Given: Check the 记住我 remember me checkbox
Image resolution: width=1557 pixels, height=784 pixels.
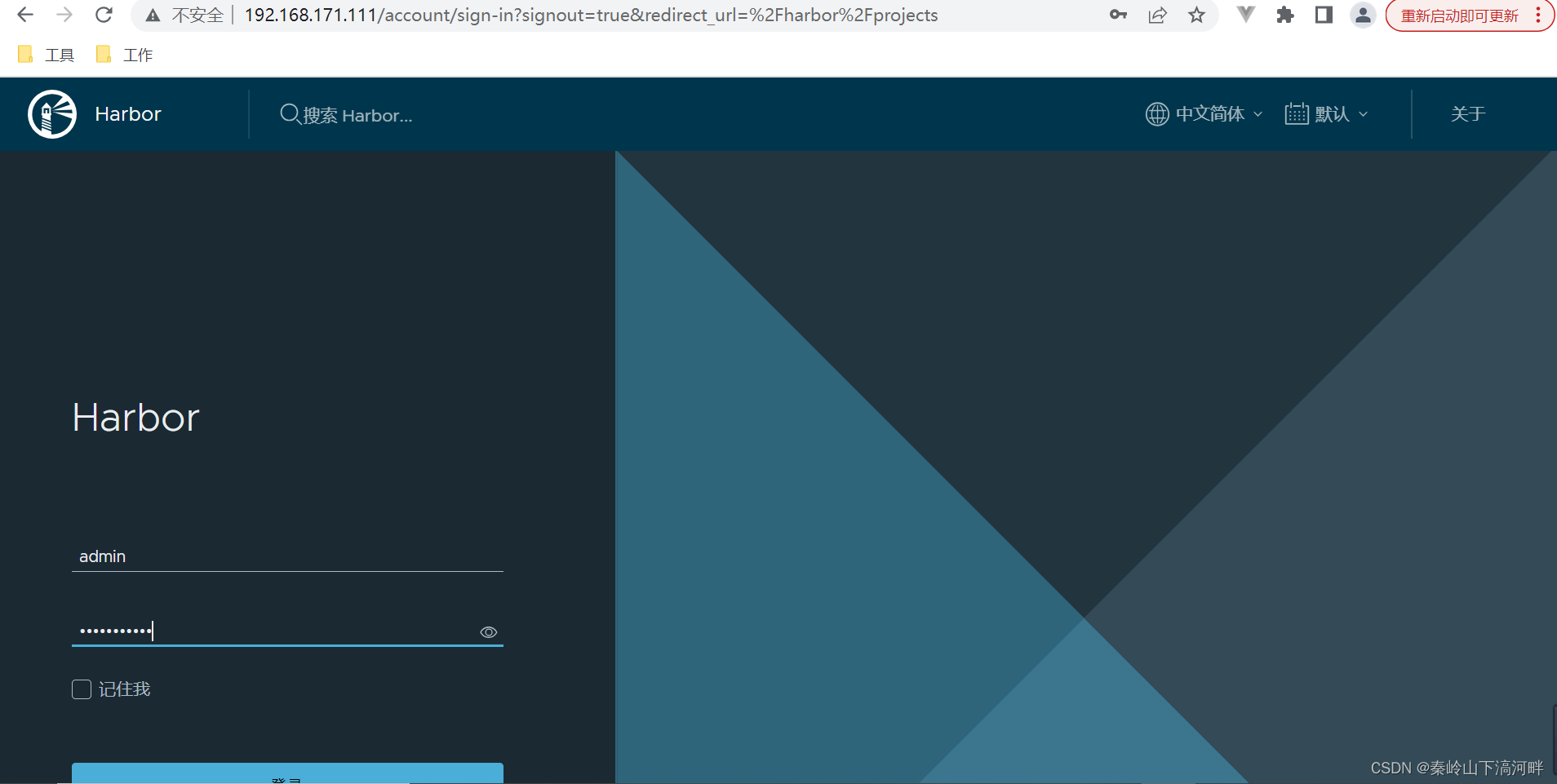Looking at the screenshot, I should [x=81, y=689].
